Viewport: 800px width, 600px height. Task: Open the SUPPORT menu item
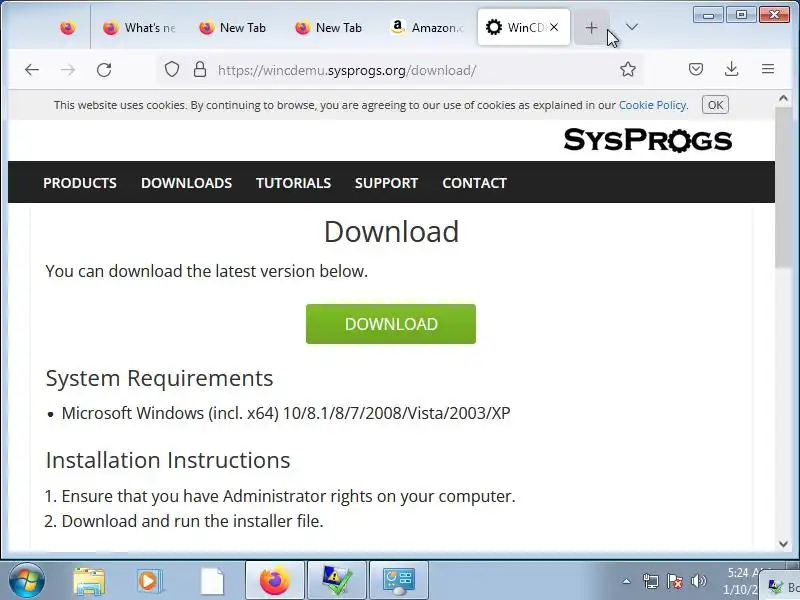(x=386, y=183)
